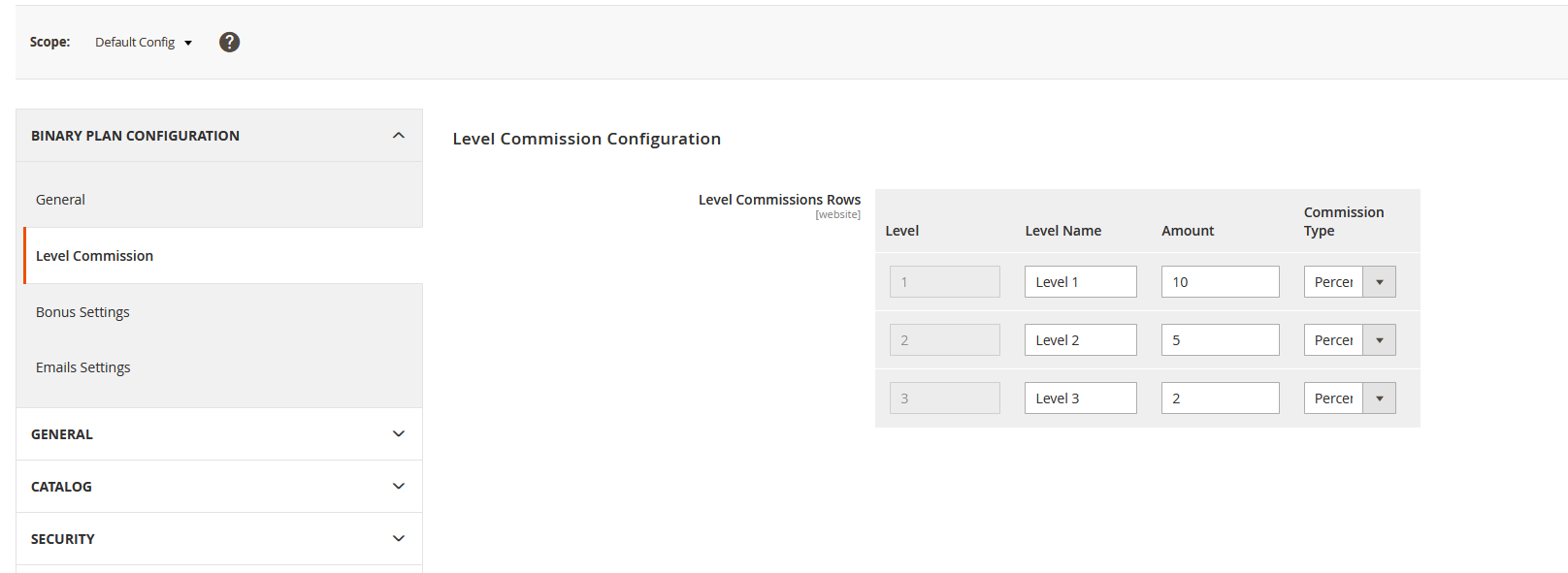The height and width of the screenshot is (573, 1568).
Task: Click the Level Commissions Rows label
Action: point(779,199)
